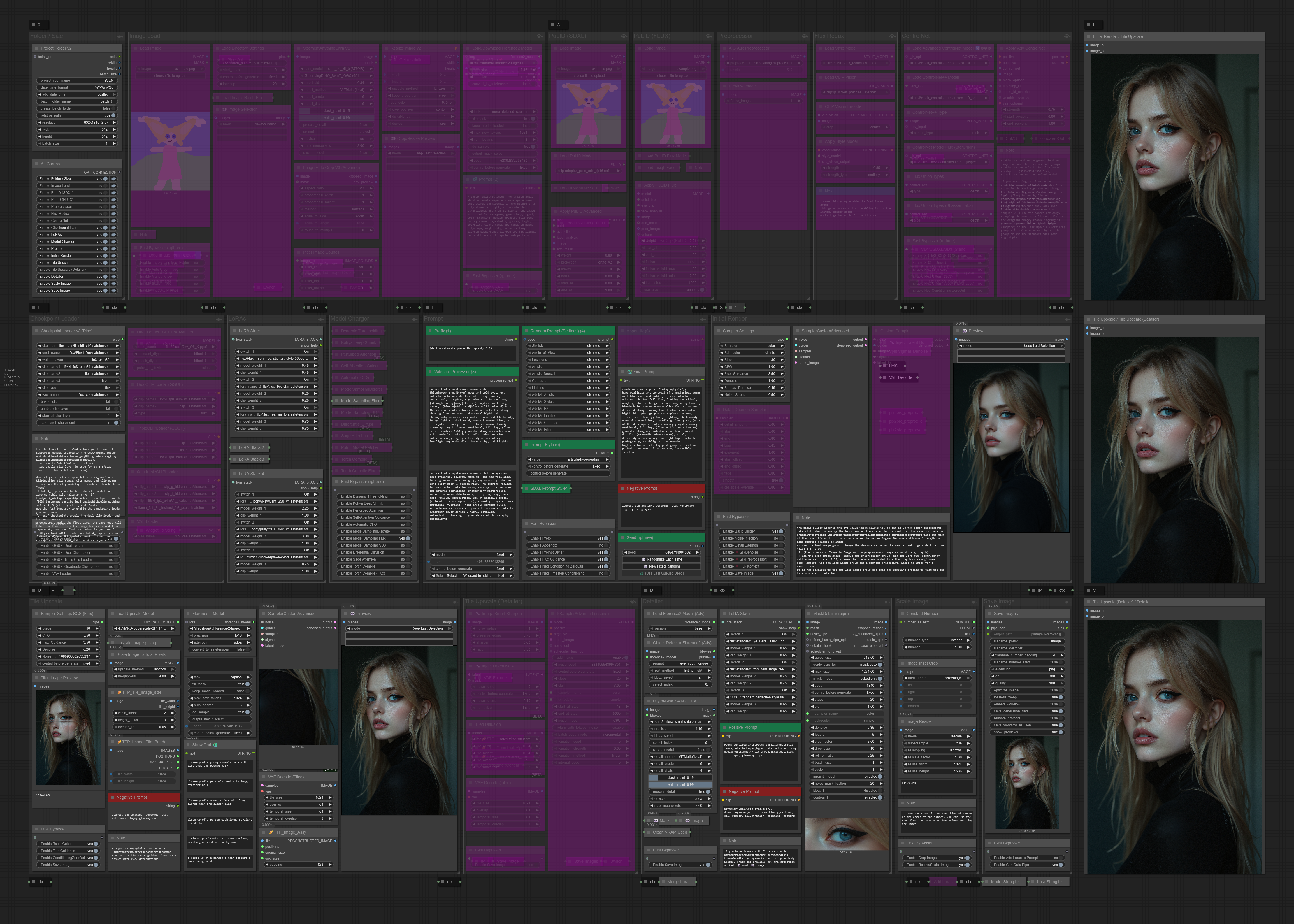Open Sampler euler dropdown in Sampler Settings

pos(752,345)
